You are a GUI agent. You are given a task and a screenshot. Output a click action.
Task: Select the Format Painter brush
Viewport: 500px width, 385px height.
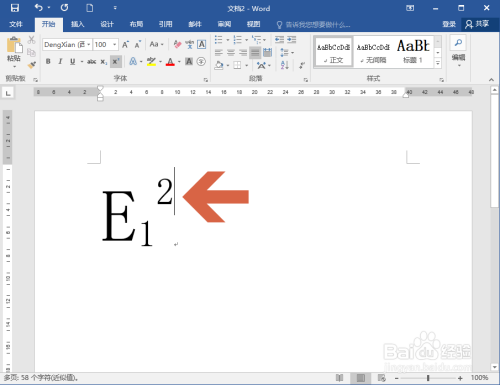click(31, 65)
